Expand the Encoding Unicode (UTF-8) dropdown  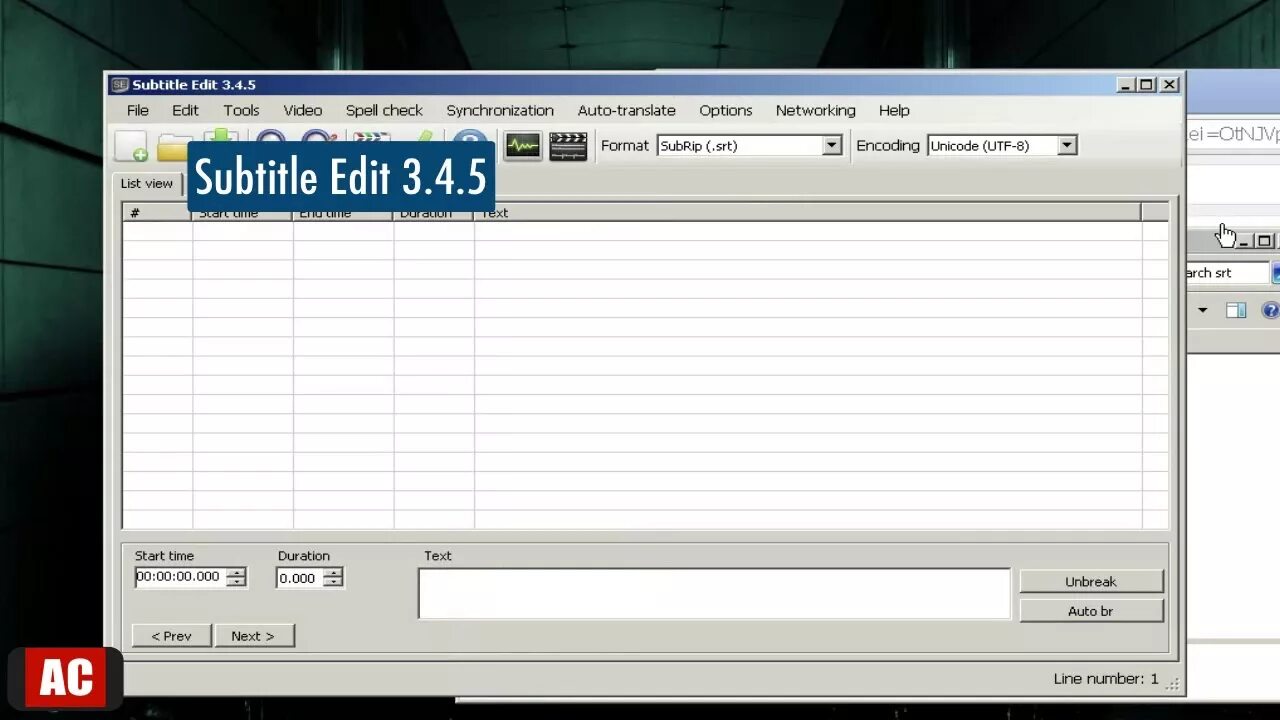[x=1067, y=146]
